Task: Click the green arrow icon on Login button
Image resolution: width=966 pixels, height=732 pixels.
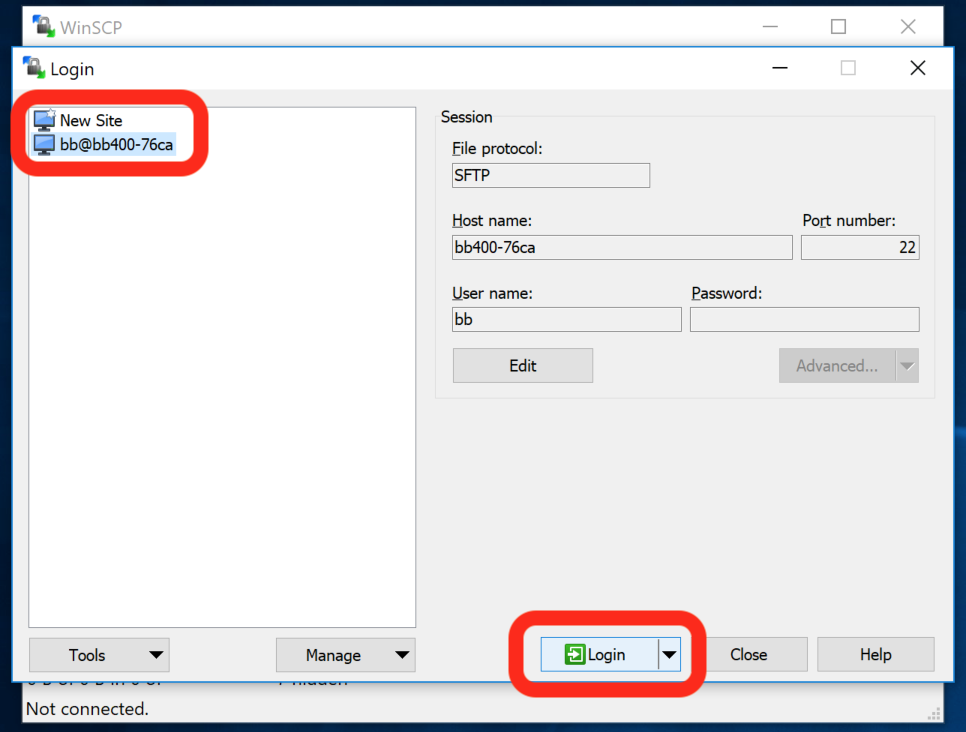Action: click(x=575, y=655)
